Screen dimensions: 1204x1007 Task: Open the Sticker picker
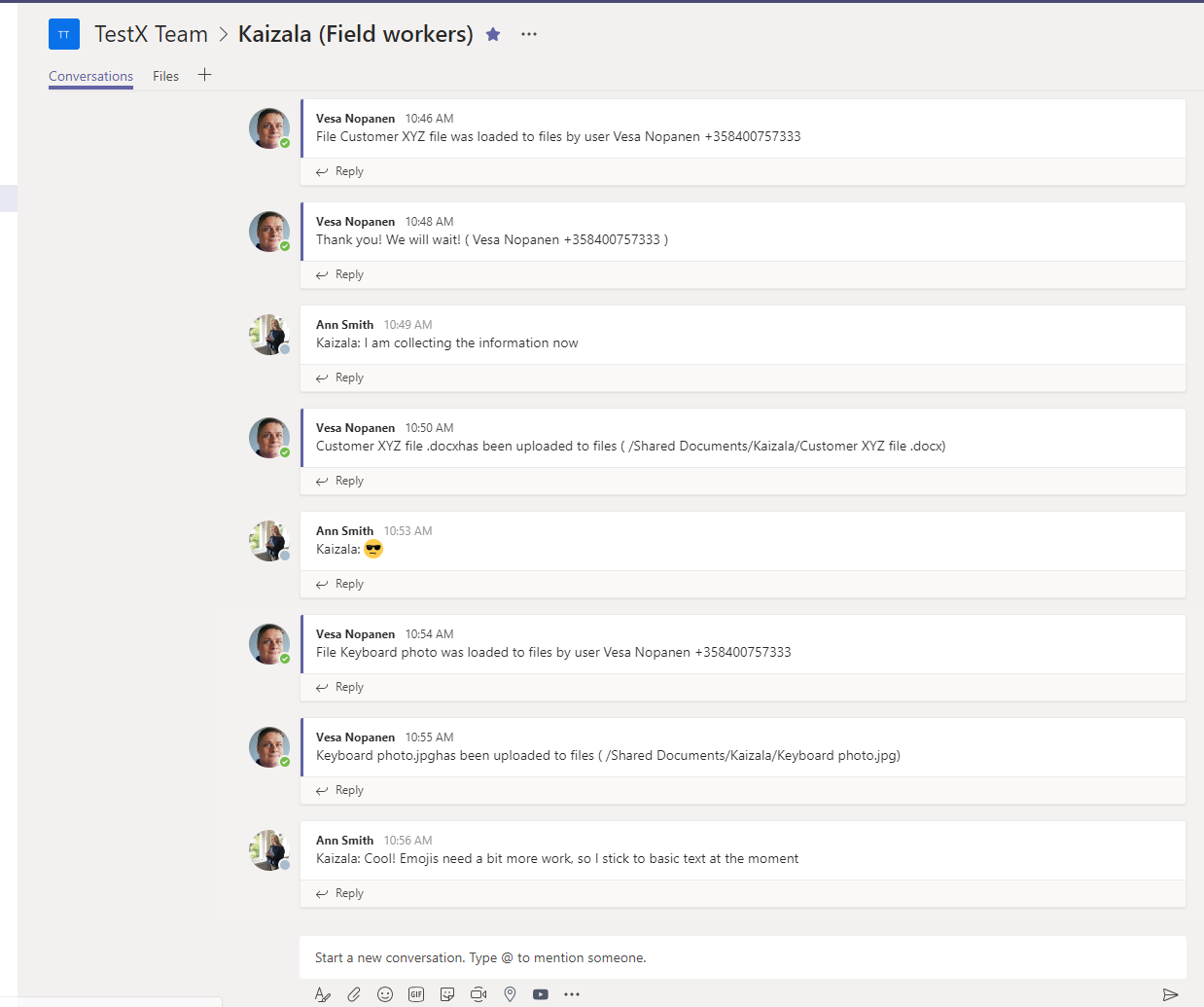447,994
